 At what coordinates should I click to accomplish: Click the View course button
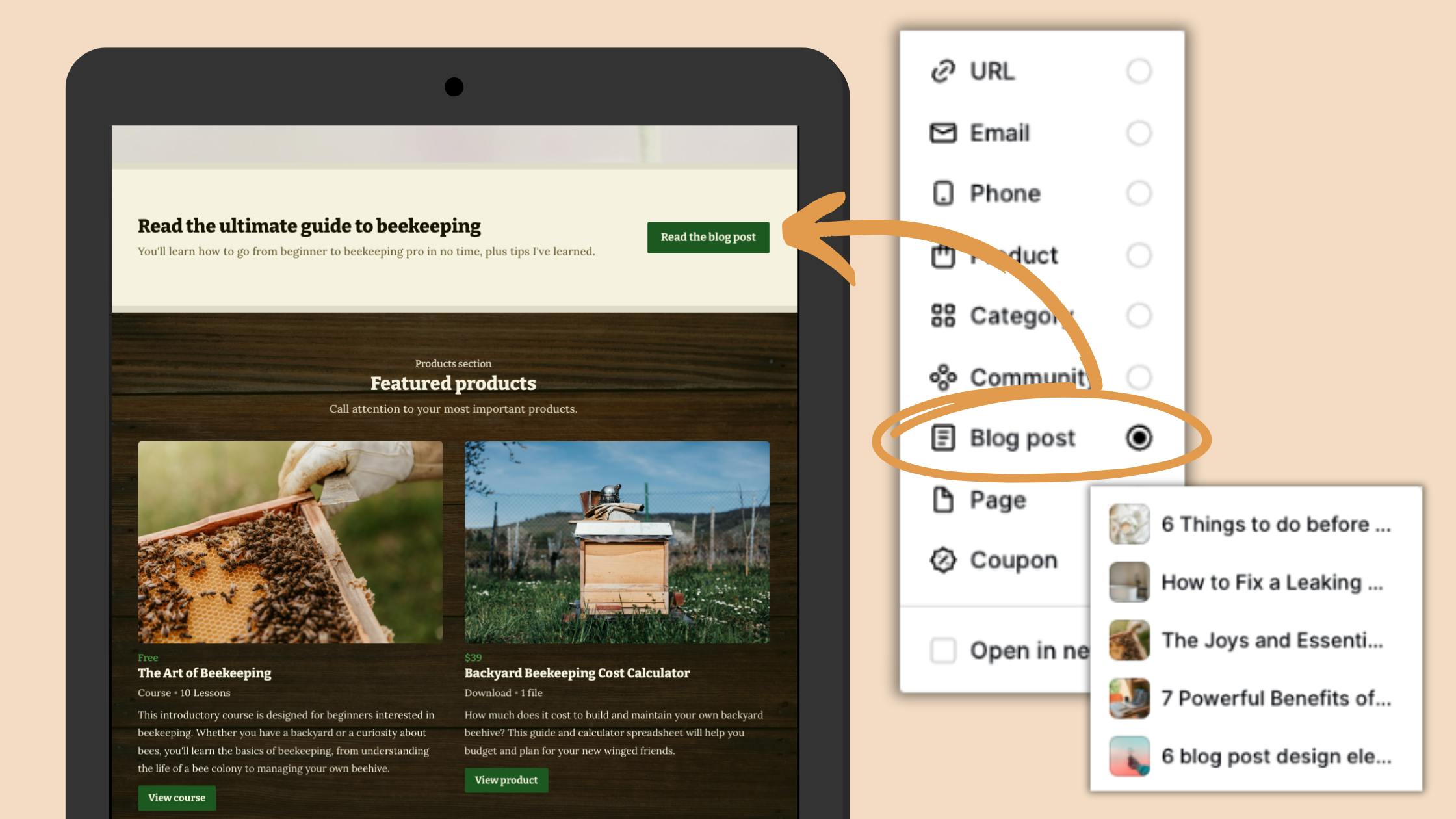[176, 798]
